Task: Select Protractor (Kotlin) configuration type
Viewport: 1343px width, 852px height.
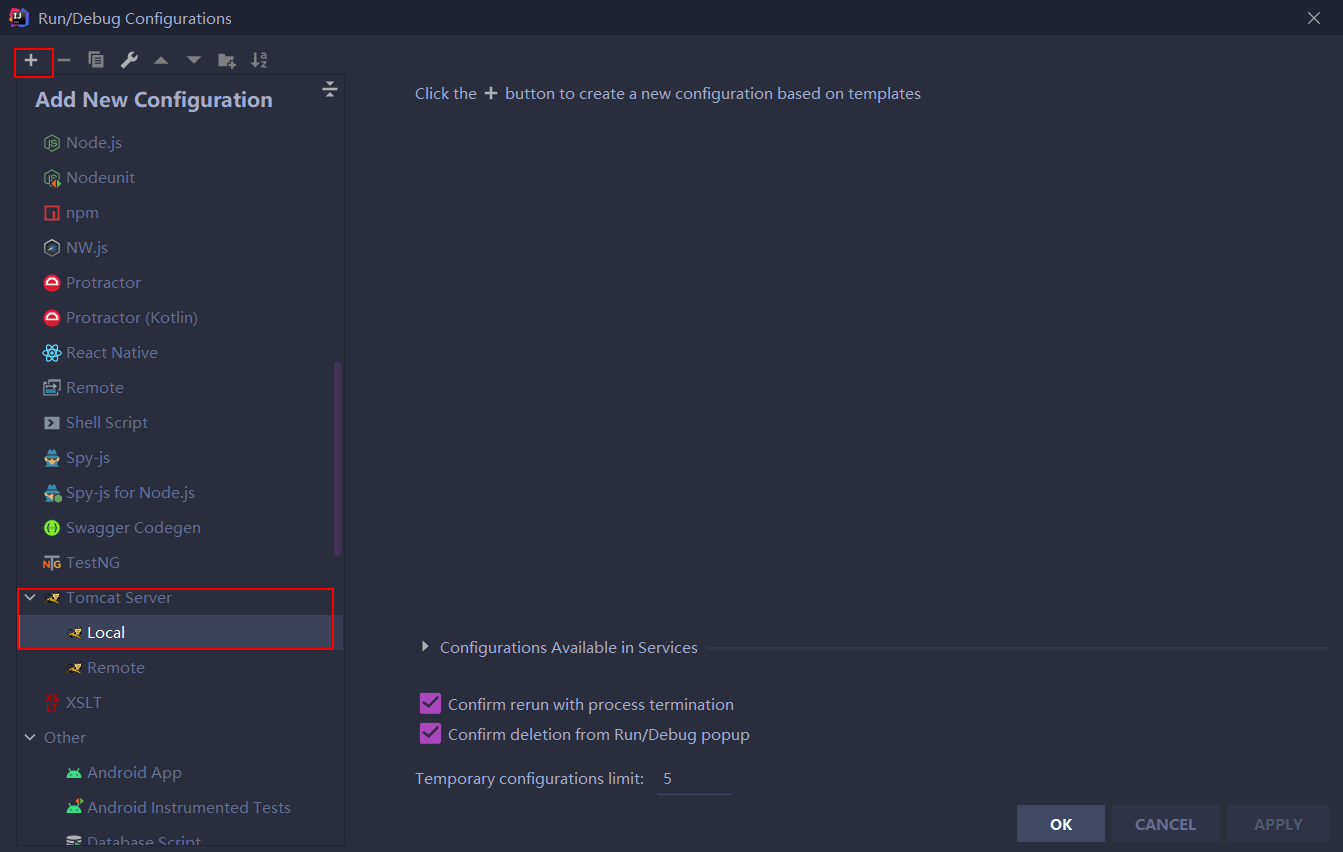Action: pos(180,318)
